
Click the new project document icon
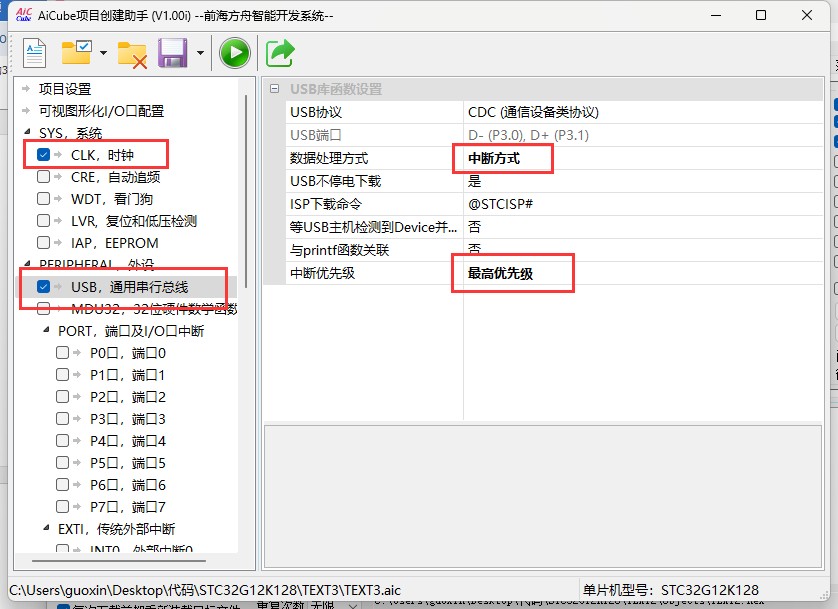(x=35, y=53)
